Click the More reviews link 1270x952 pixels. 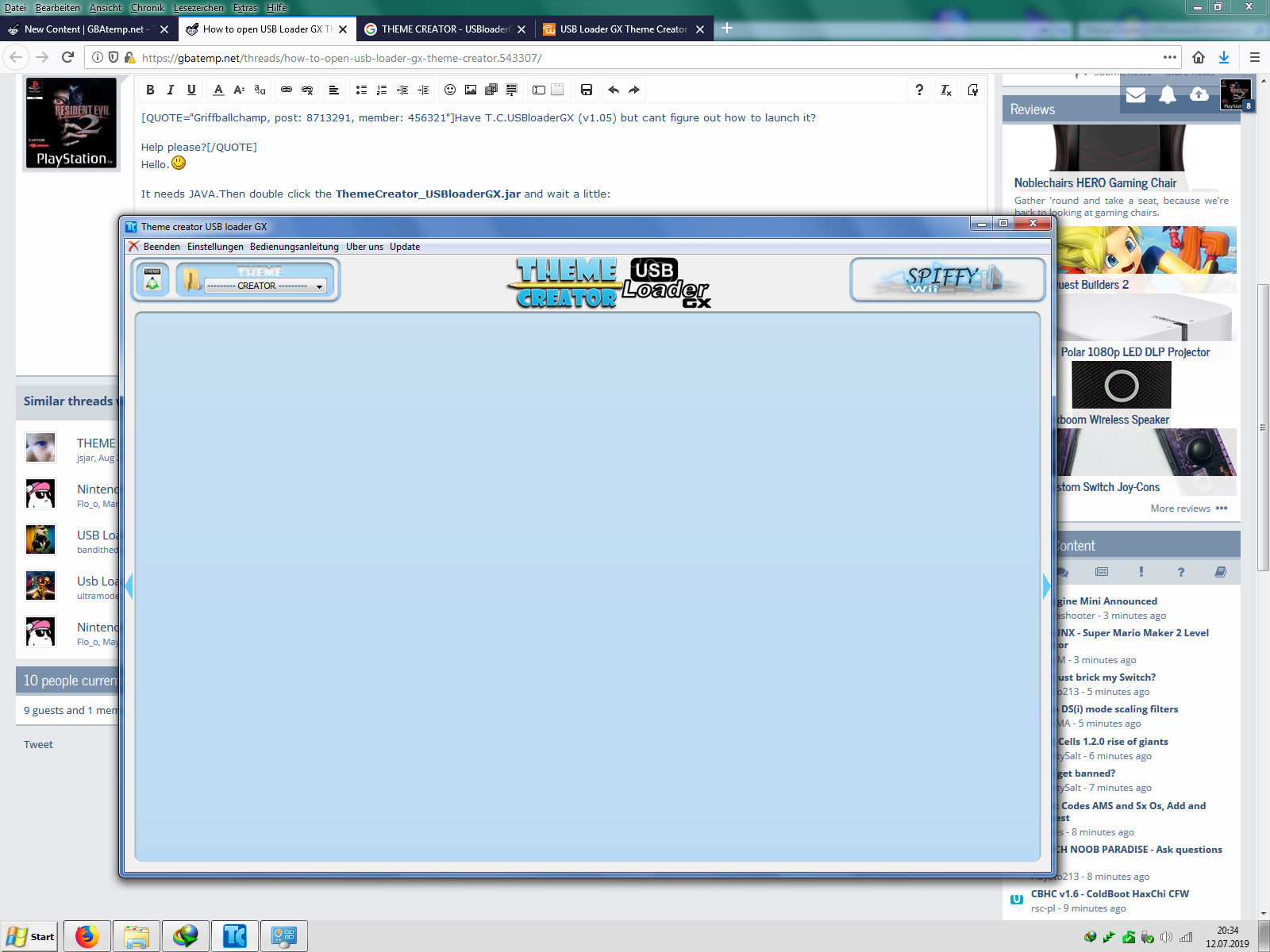pyautogui.click(x=1180, y=509)
